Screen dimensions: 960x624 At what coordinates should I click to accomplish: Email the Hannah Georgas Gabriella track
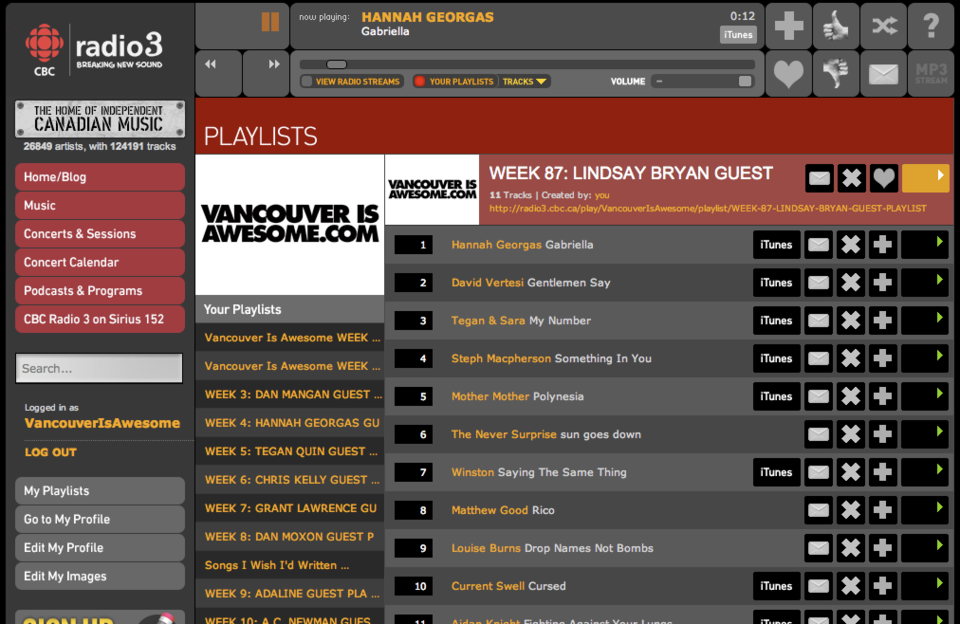click(x=819, y=245)
